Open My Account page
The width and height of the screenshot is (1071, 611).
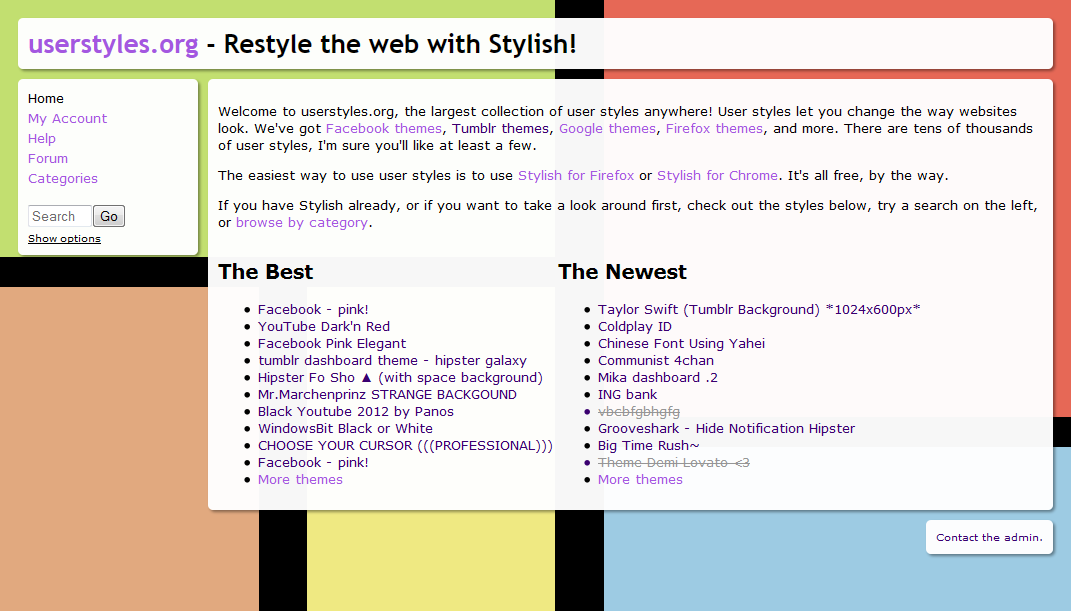(x=67, y=119)
